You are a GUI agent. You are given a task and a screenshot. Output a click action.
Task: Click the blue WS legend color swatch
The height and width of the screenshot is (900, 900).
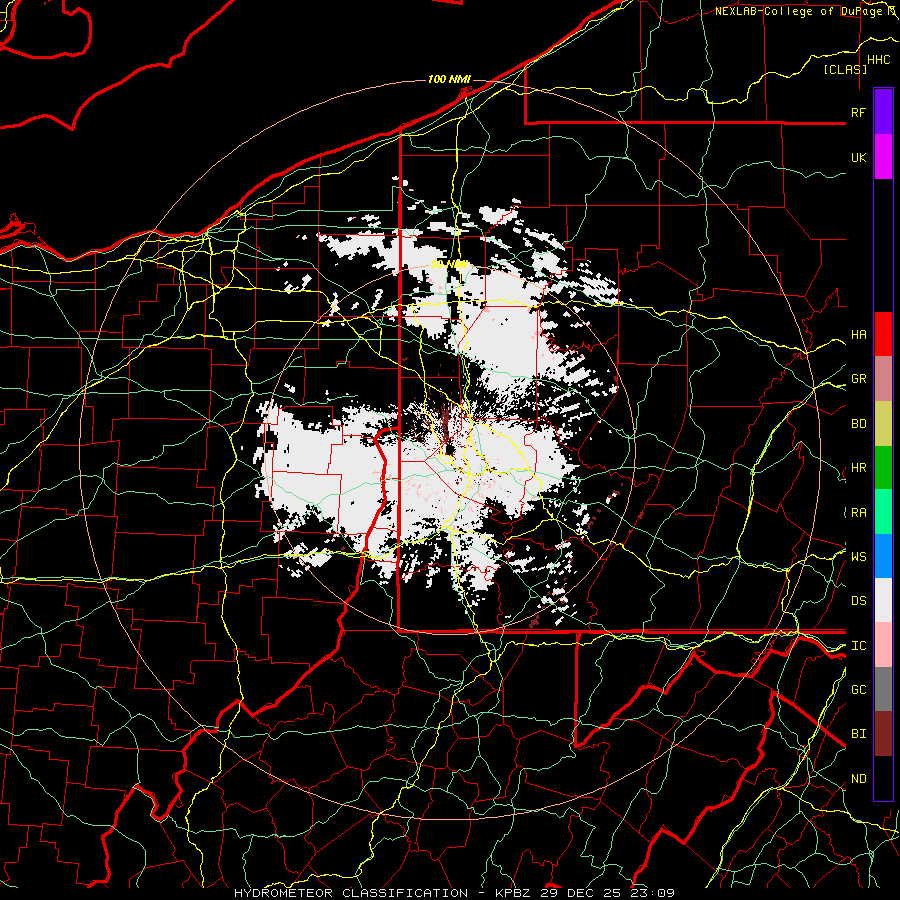point(883,556)
